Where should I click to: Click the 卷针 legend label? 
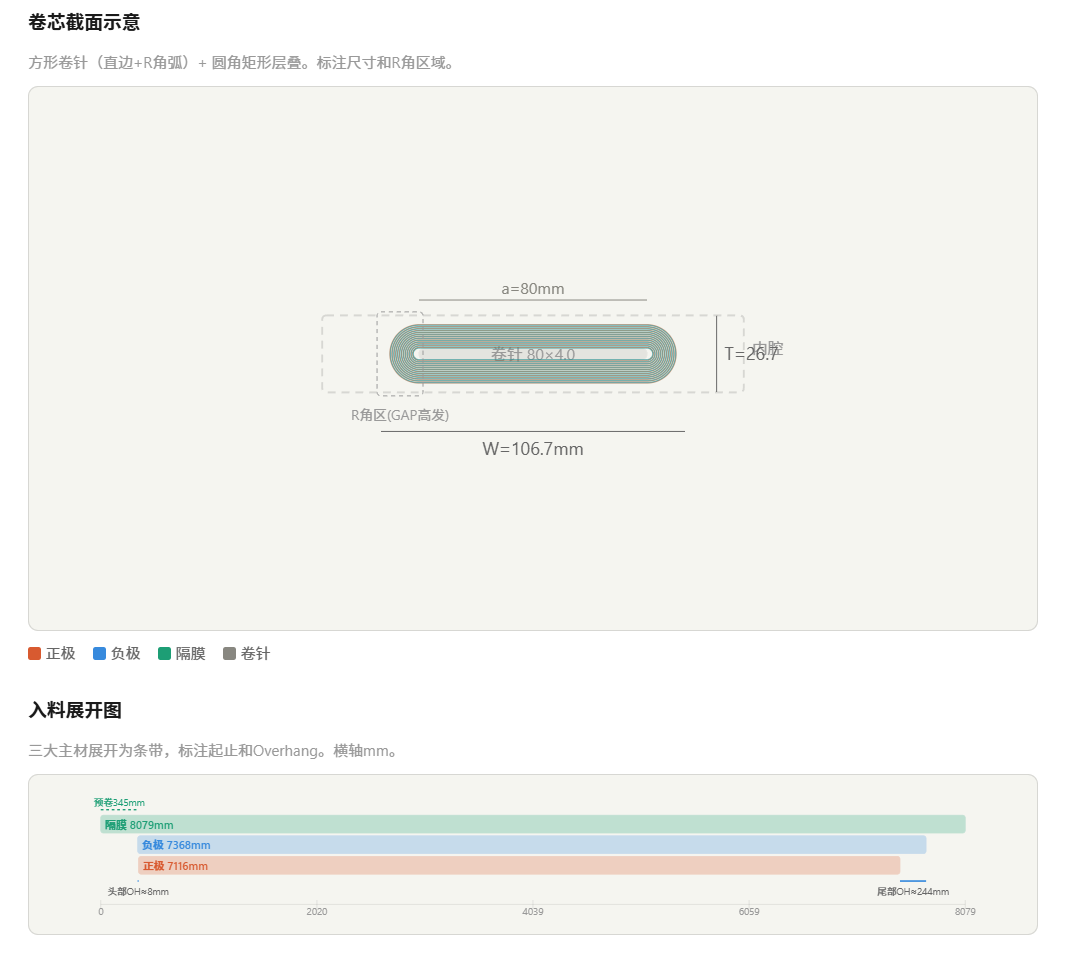[256, 653]
